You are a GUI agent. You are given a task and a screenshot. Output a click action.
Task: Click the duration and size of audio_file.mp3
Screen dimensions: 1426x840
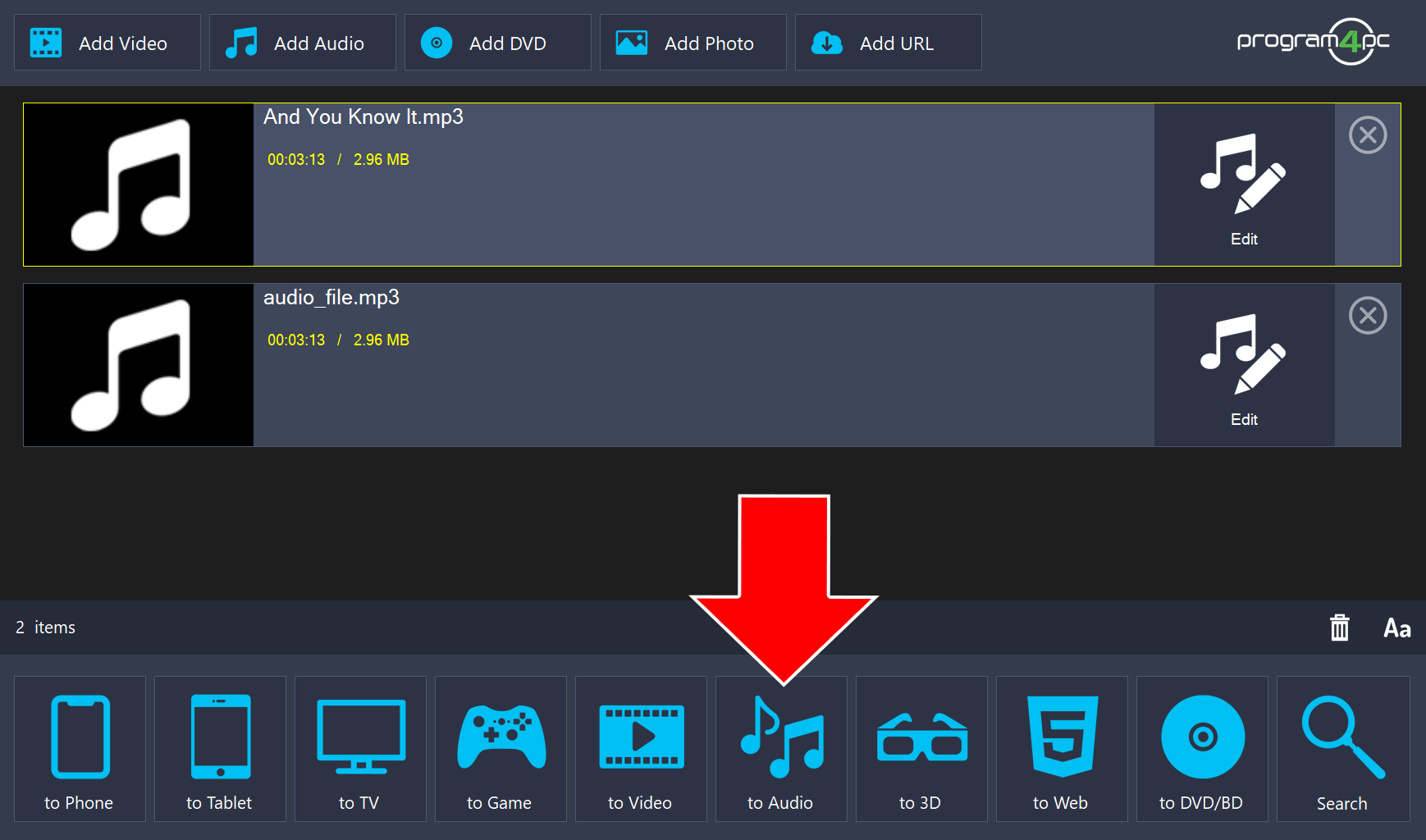tap(338, 340)
